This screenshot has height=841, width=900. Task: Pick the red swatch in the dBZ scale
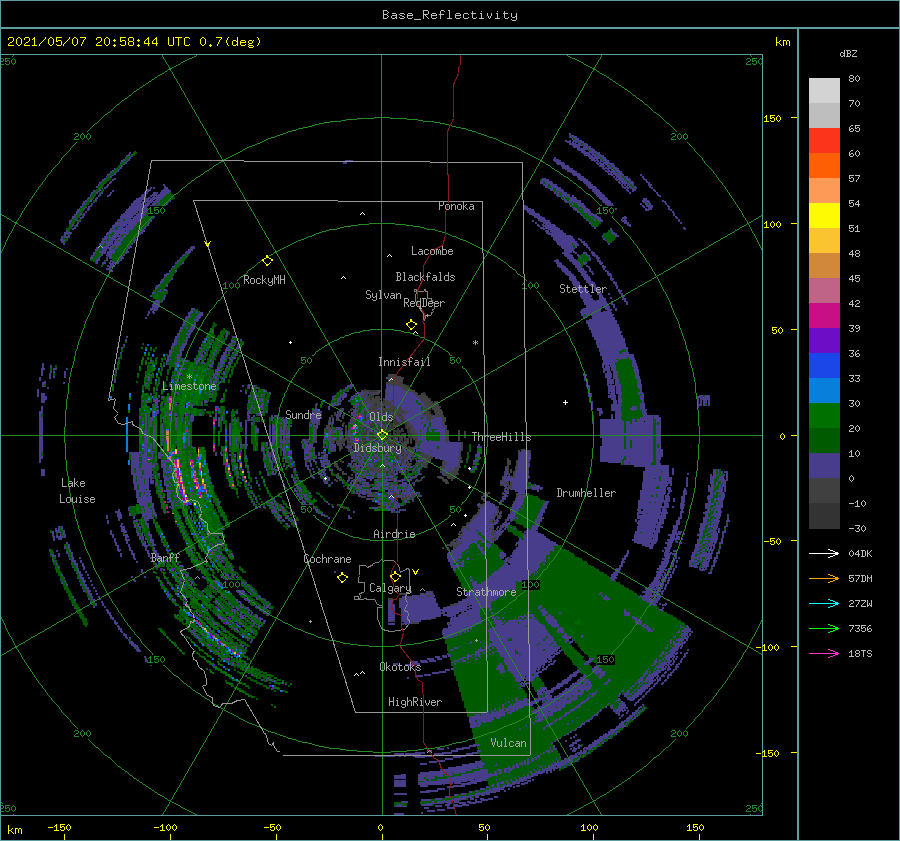click(x=824, y=141)
